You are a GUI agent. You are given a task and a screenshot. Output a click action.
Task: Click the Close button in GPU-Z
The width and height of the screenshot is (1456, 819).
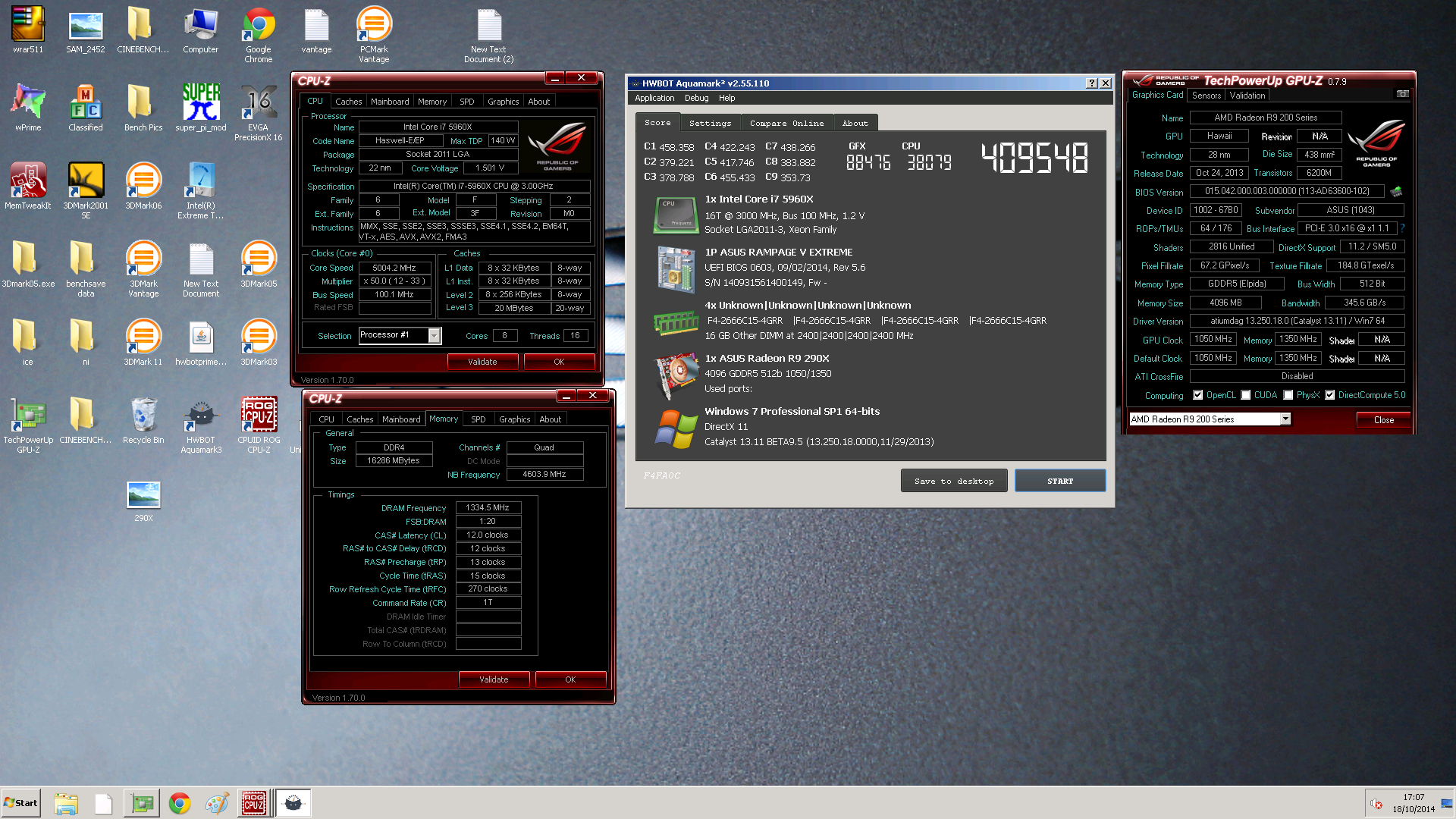coord(1383,419)
